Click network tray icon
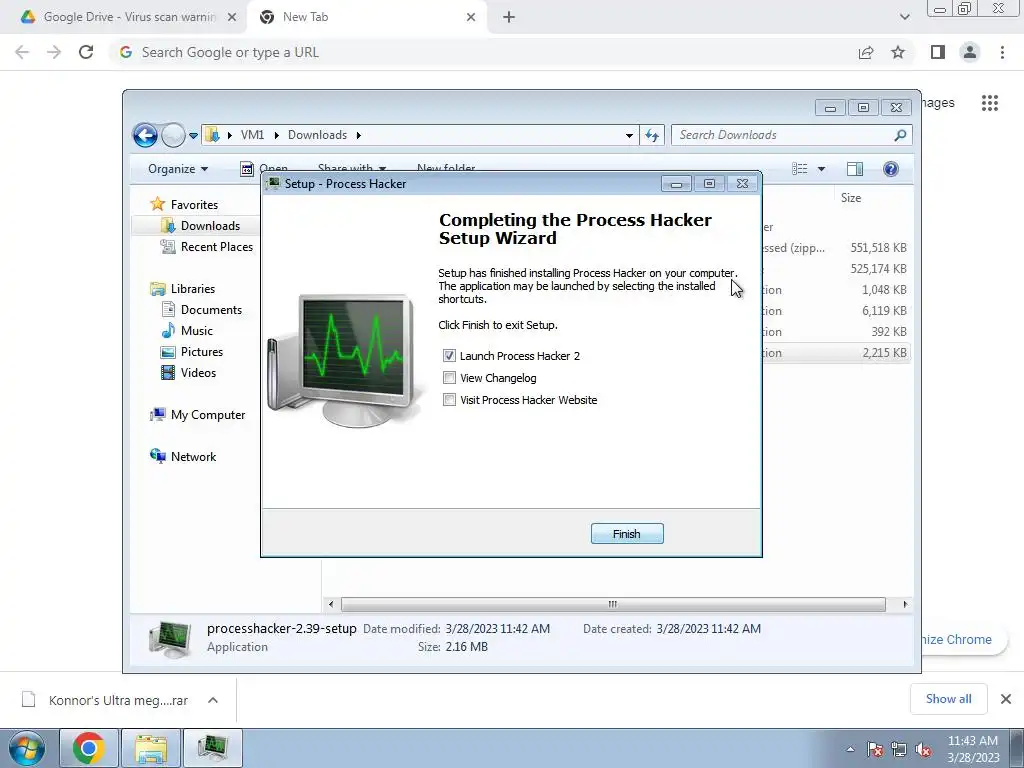The image size is (1024, 768). (899, 749)
